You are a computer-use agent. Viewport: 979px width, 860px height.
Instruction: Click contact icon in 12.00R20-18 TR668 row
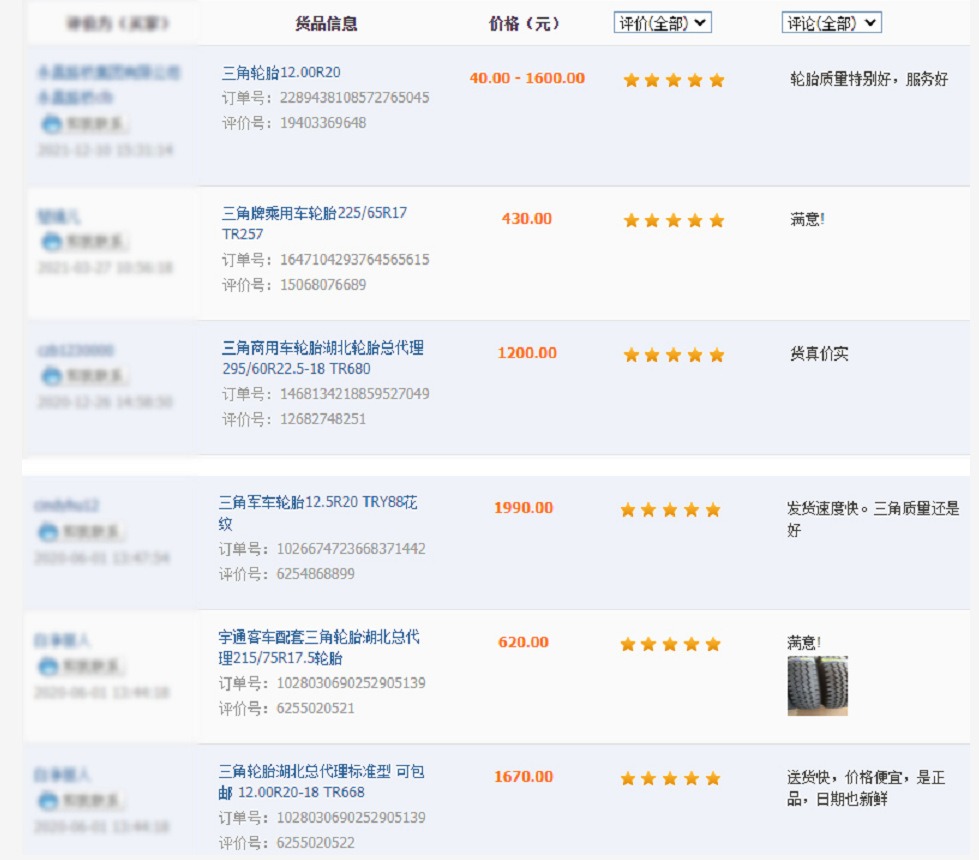pyautogui.click(x=82, y=801)
